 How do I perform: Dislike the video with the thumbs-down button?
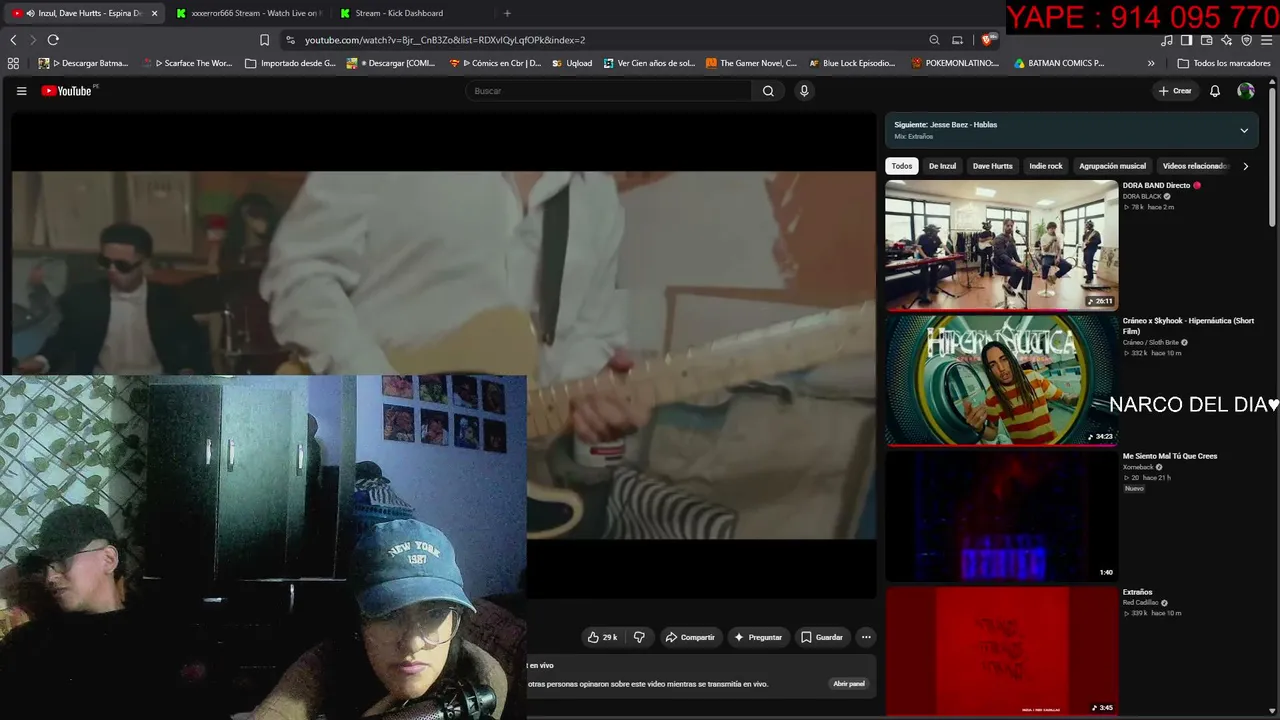pyautogui.click(x=639, y=637)
